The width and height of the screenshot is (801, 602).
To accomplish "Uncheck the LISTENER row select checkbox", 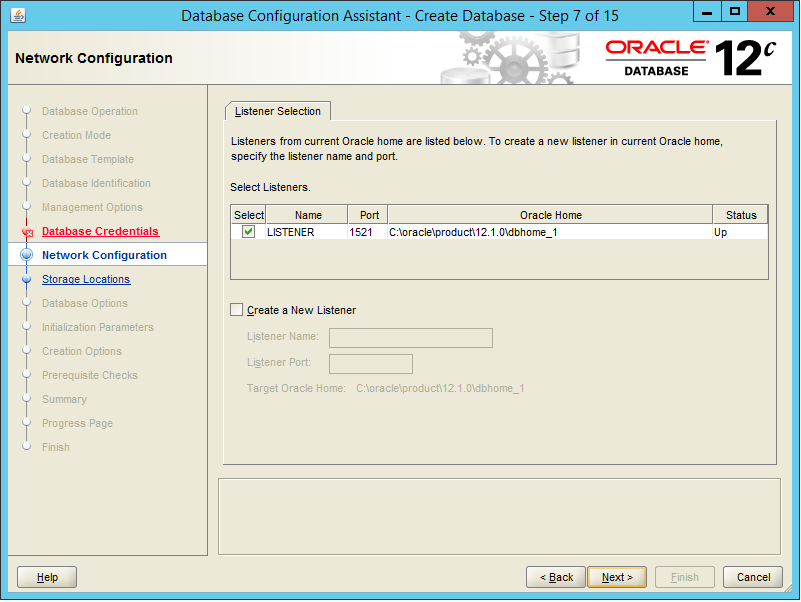I will pyautogui.click(x=248, y=231).
